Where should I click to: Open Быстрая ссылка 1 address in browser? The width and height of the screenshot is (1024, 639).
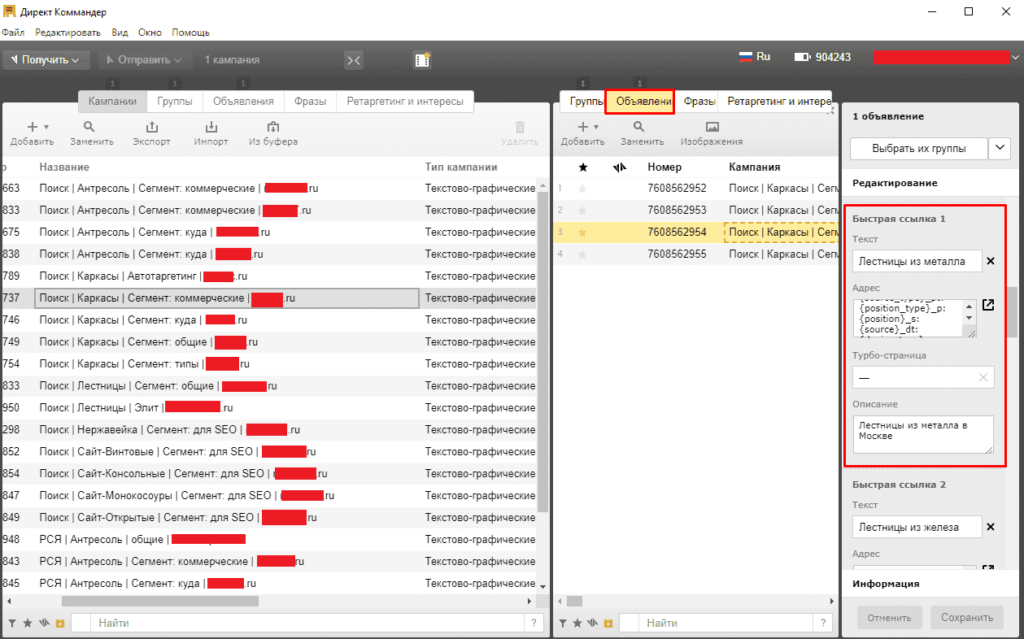pos(988,305)
